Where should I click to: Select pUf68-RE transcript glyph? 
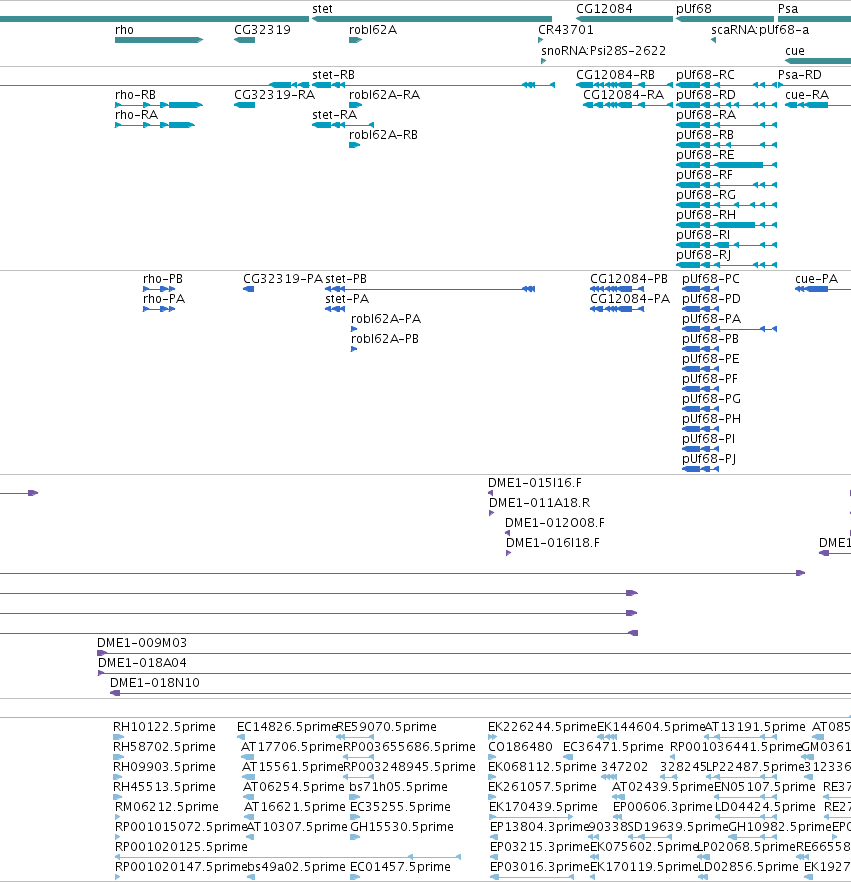point(726,165)
